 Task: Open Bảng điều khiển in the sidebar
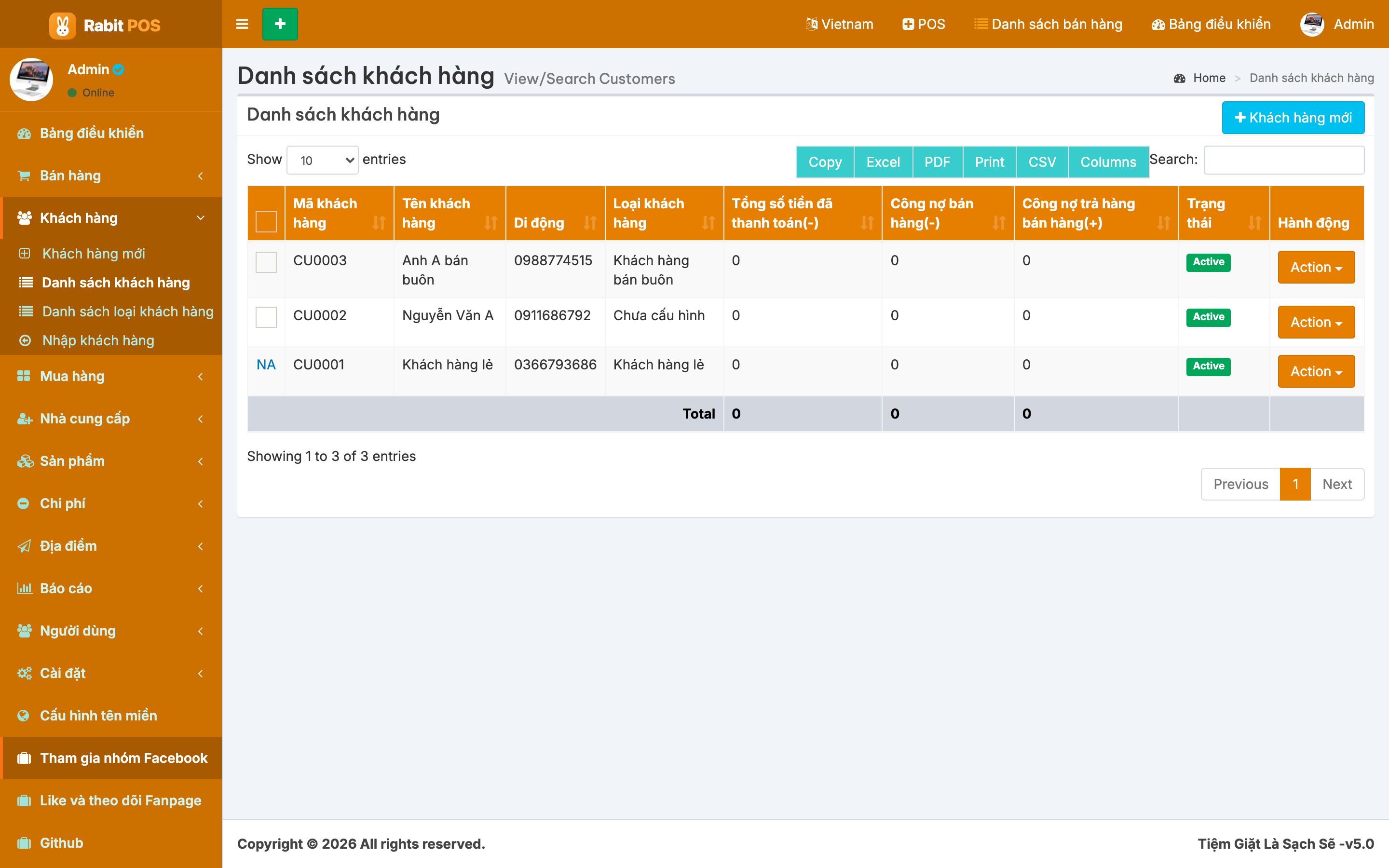pyautogui.click(x=111, y=133)
